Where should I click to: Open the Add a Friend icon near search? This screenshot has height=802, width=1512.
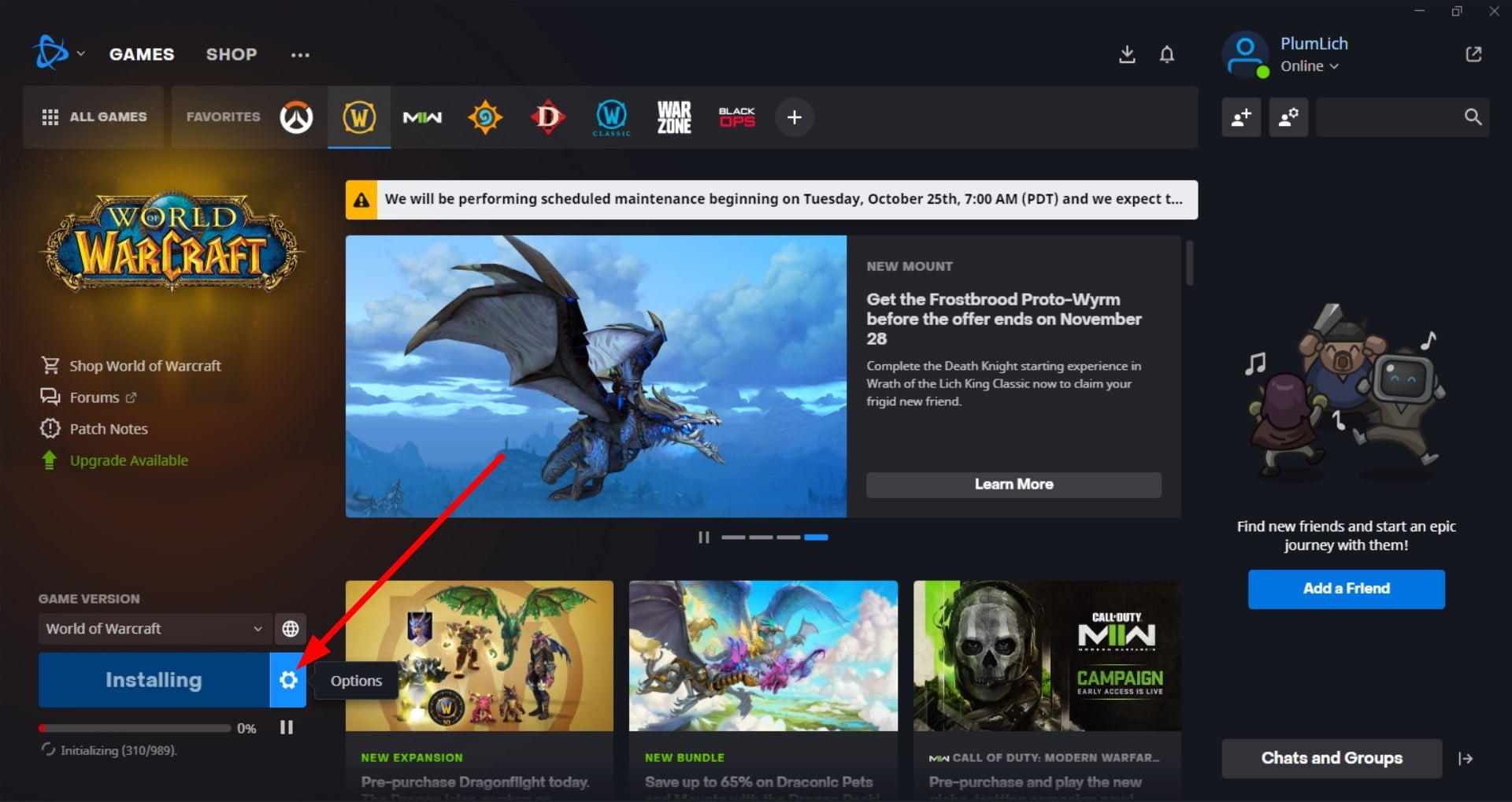(x=1241, y=116)
